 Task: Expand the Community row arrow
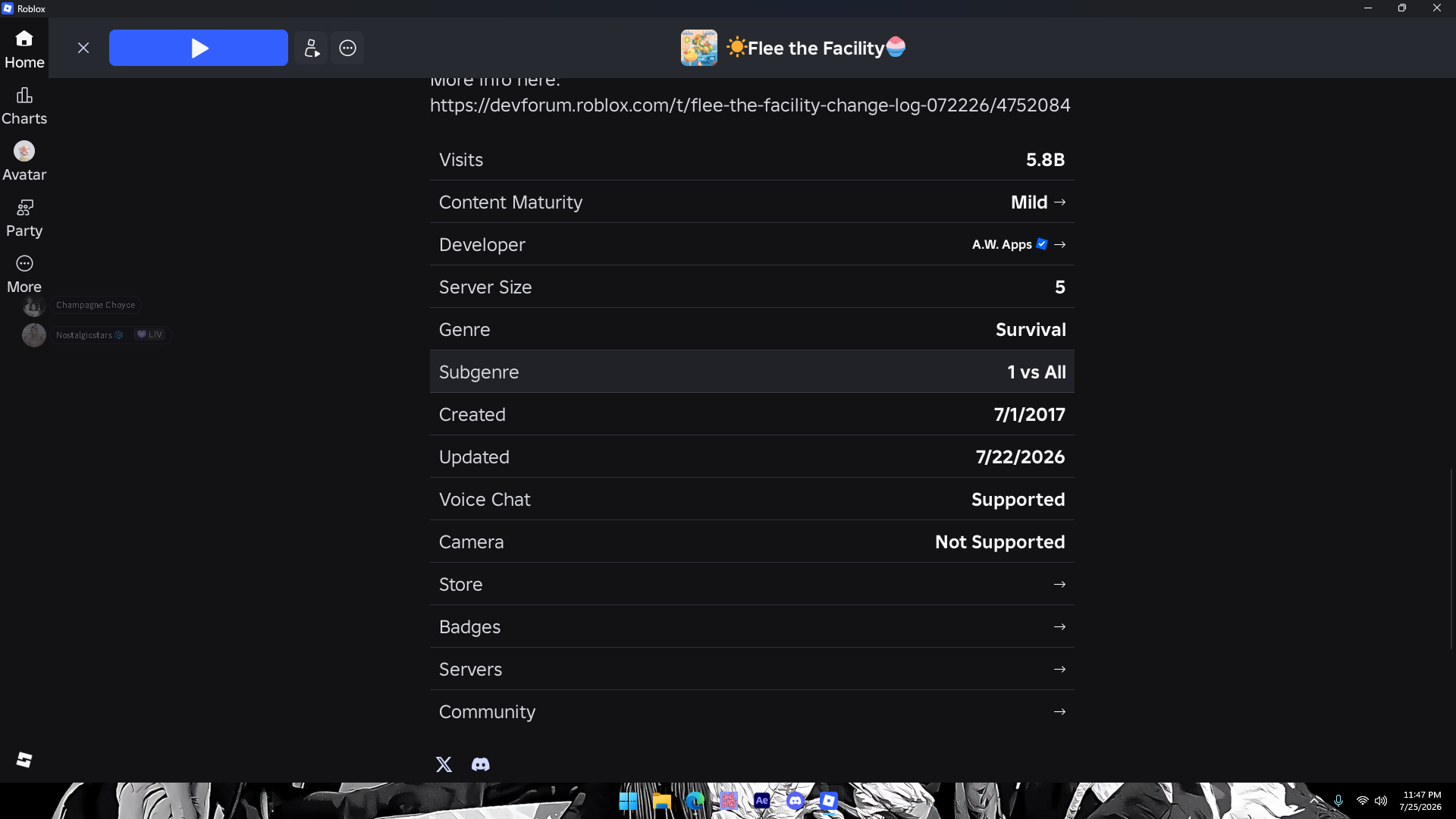[x=1059, y=711]
